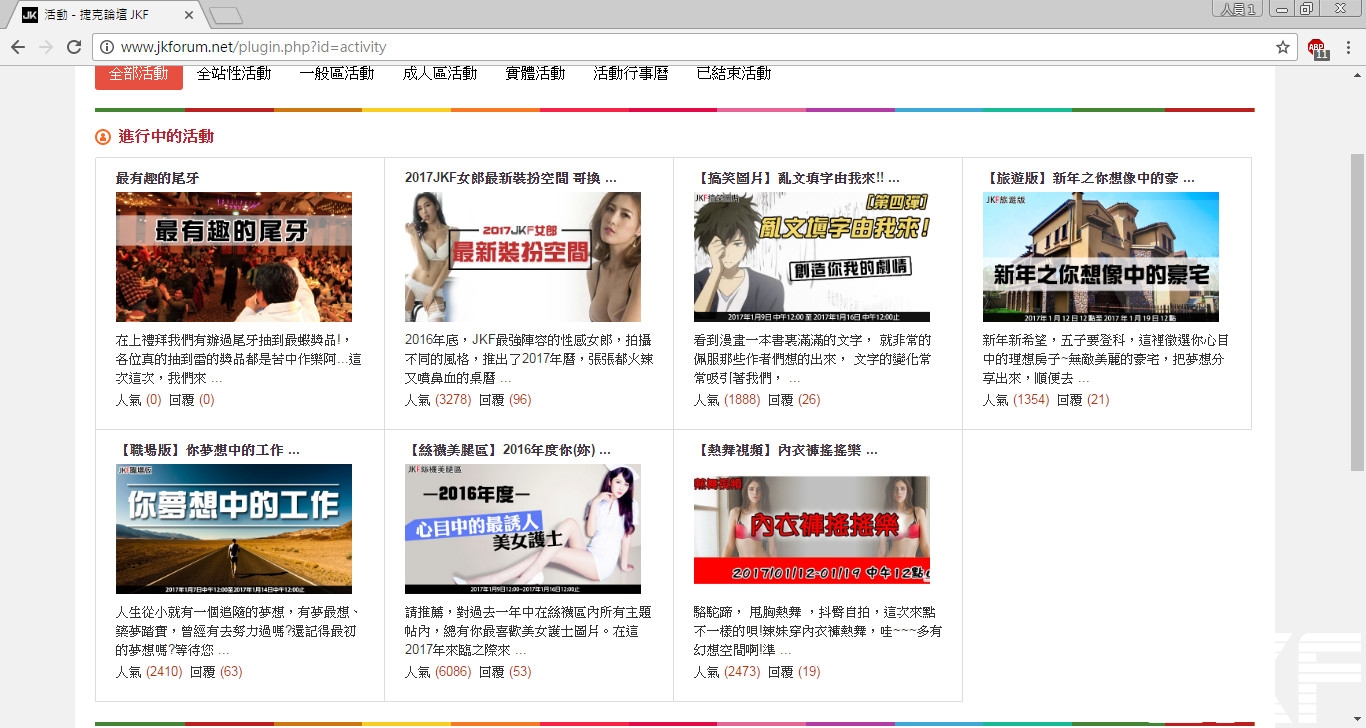The image size is (1366, 728).
Task: Click the 最新裝扮空間 banner image
Action: (523, 257)
